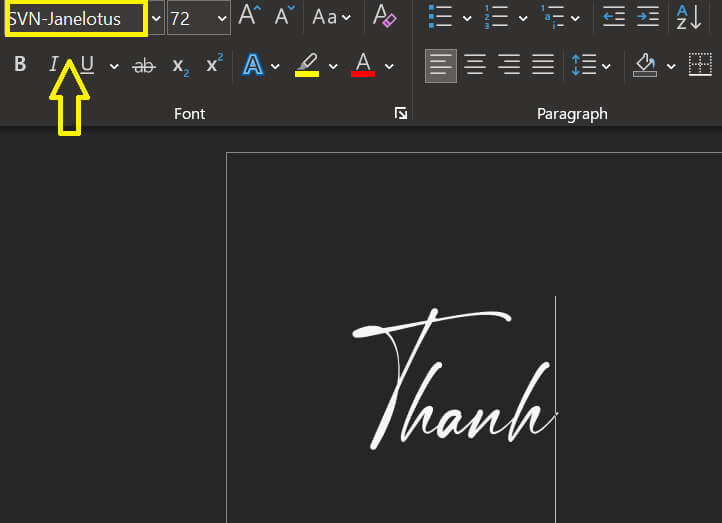Toggle Bold formatting
This screenshot has height=523, width=722.
[x=20, y=66]
